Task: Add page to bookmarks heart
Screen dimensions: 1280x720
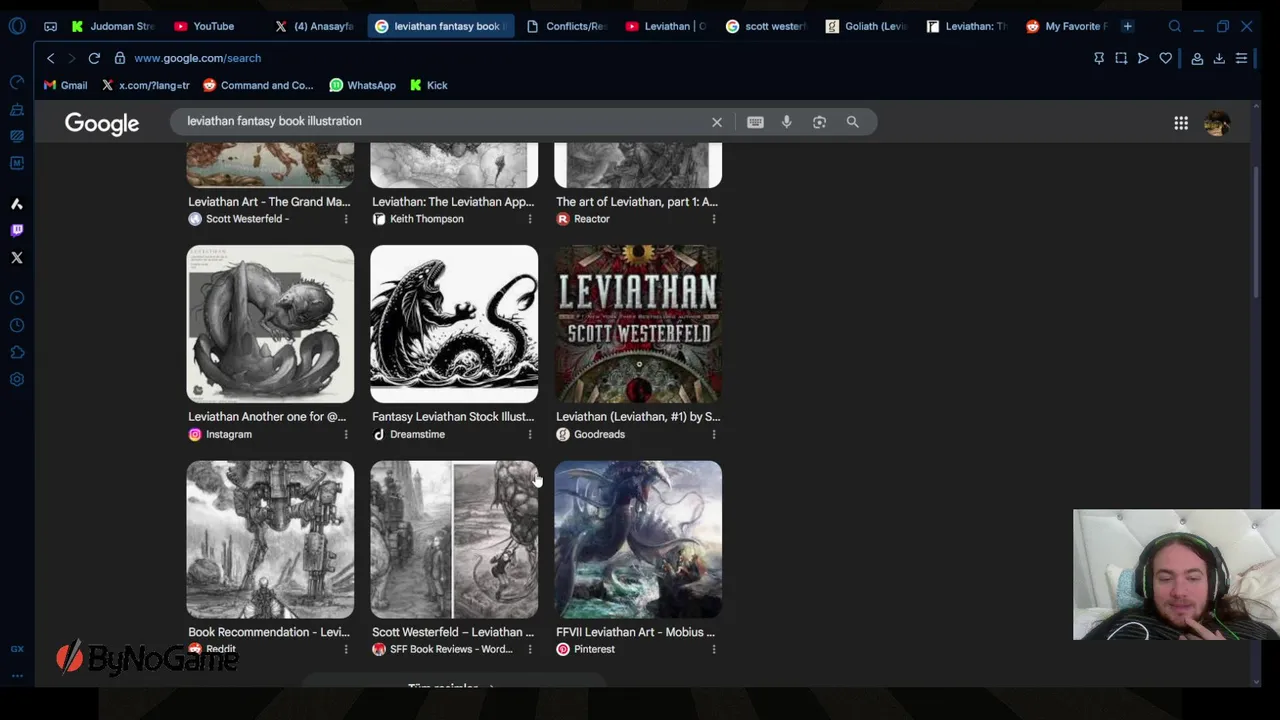Action: (1166, 58)
